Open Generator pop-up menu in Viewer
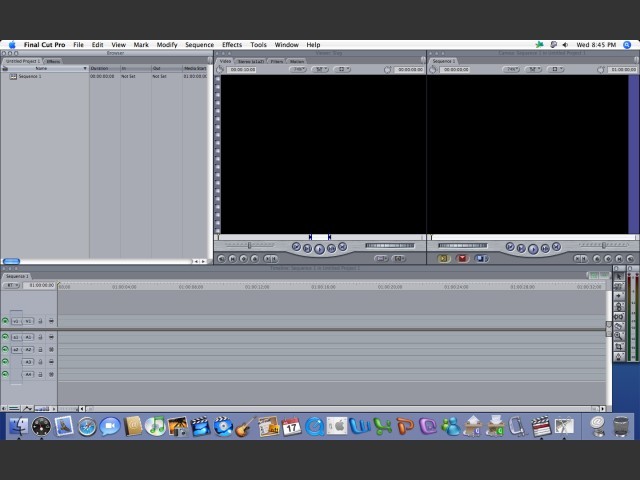640x480 pixels. pos(399,258)
